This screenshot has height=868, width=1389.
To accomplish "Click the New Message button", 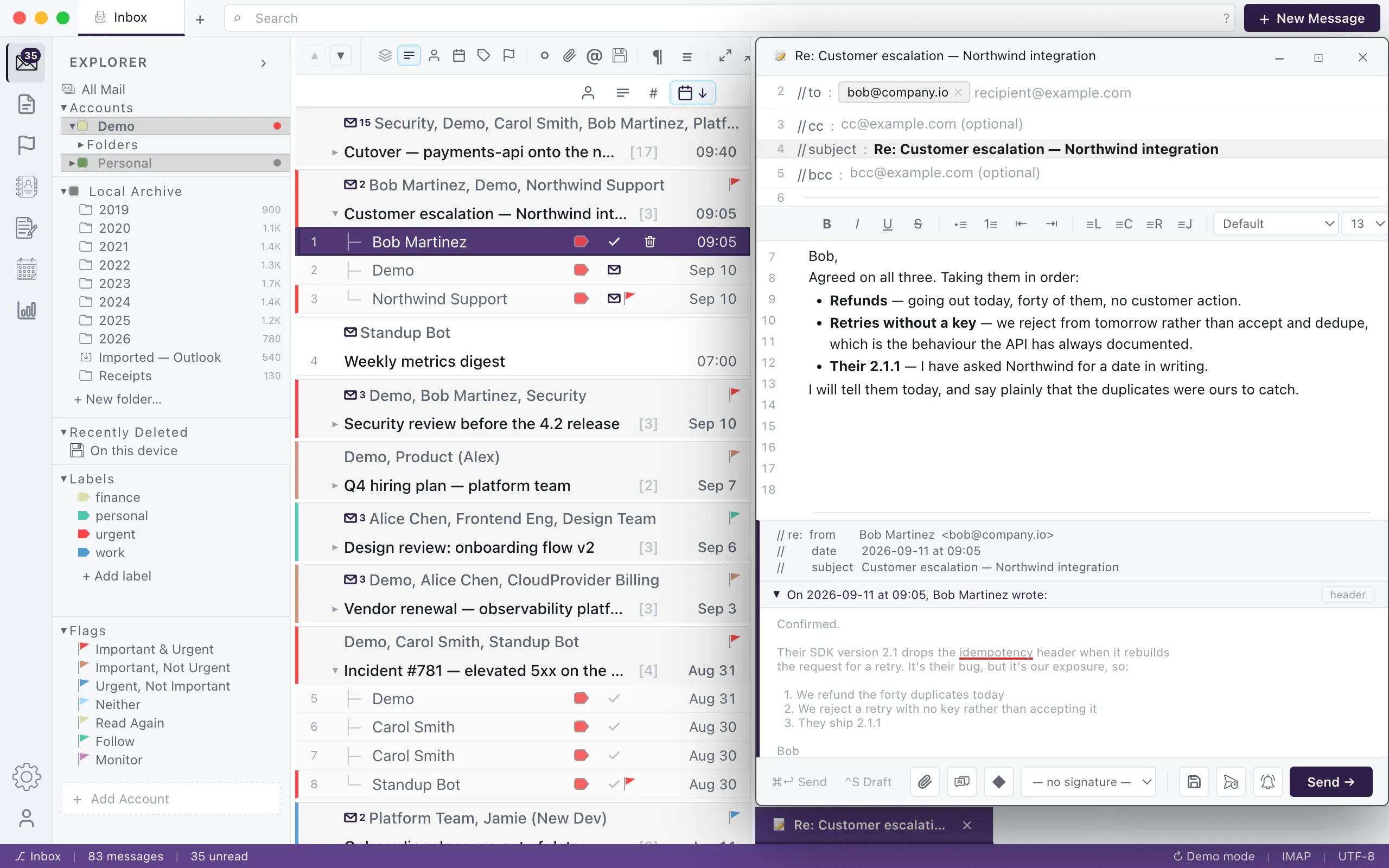I will click(1311, 18).
